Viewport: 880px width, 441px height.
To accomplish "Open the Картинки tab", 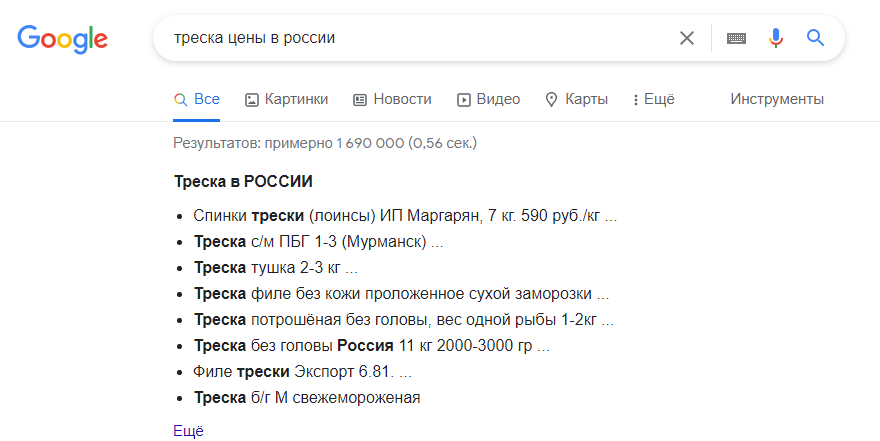I will 286,99.
